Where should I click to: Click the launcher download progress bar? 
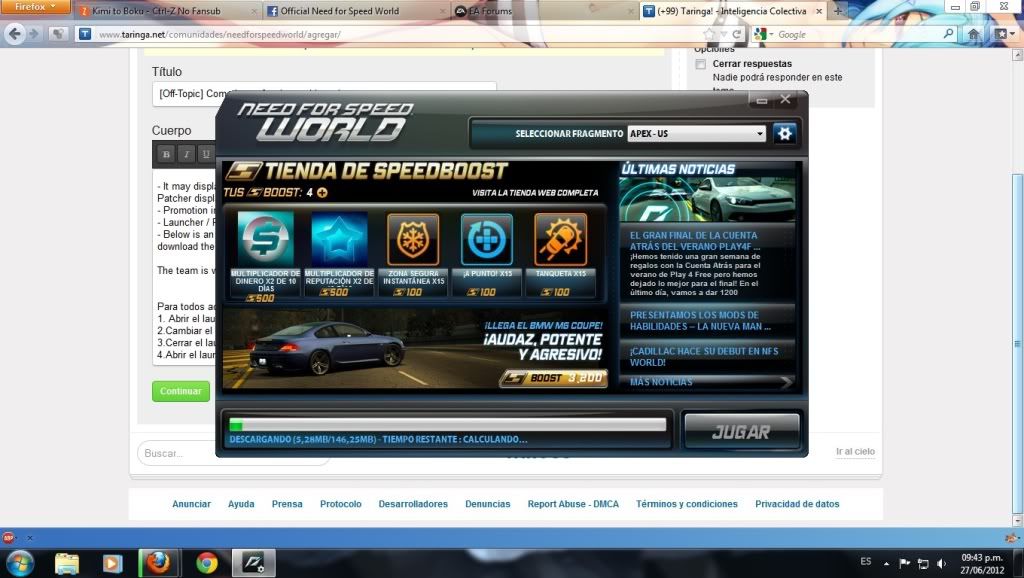[447, 425]
